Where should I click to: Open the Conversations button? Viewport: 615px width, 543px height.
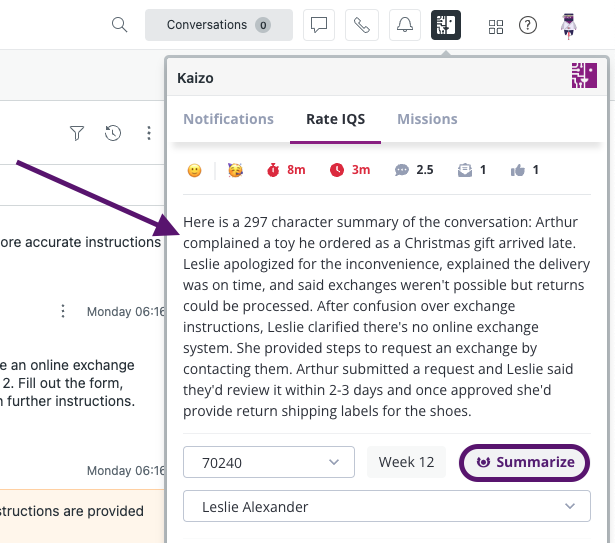219,25
